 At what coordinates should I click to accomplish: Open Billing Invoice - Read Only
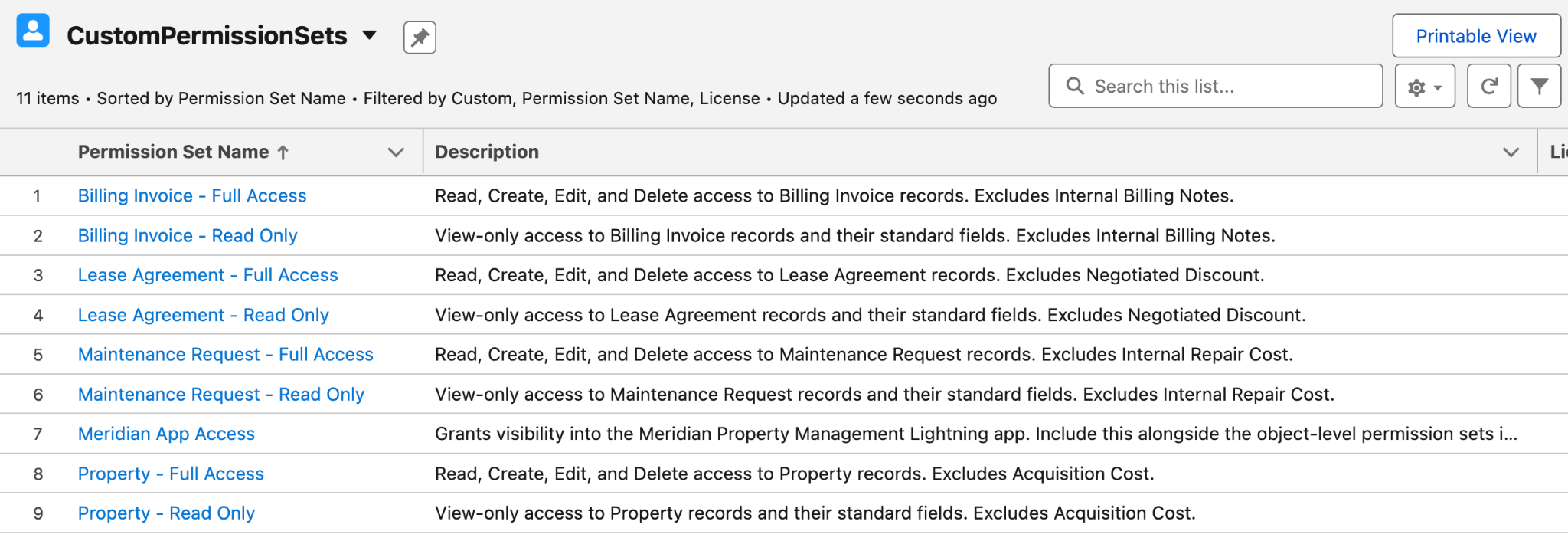pyautogui.click(x=188, y=236)
